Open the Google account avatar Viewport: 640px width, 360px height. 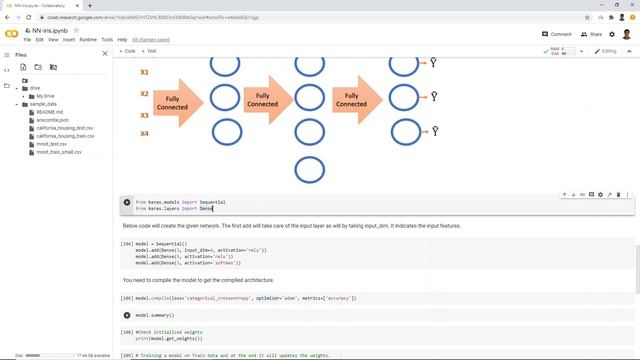(x=627, y=34)
